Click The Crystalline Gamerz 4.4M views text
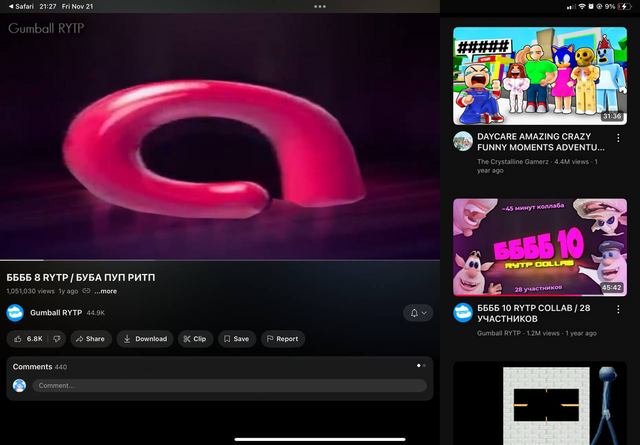The width and height of the screenshot is (640, 445). 537,166
